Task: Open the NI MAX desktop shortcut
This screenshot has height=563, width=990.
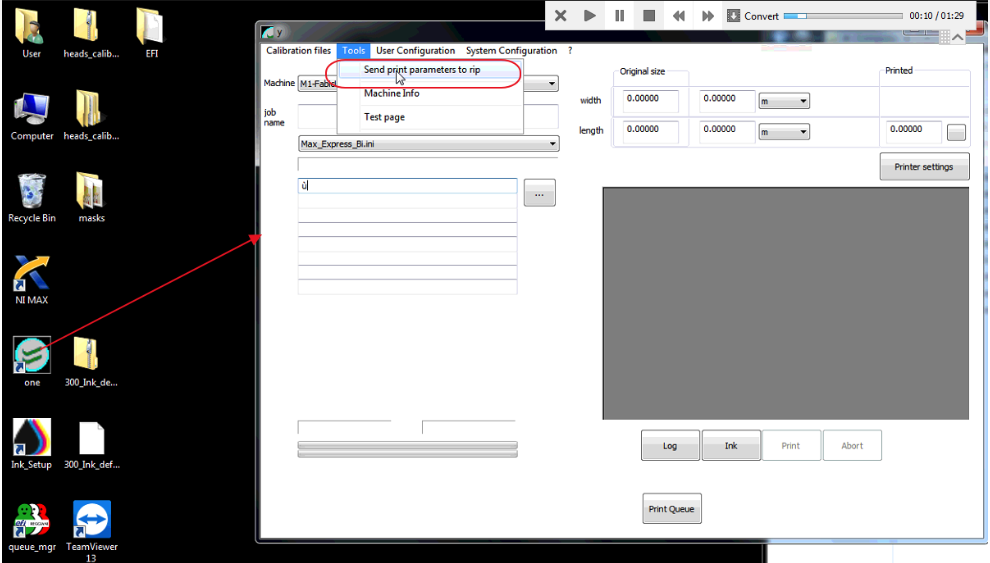Action: coord(31,274)
